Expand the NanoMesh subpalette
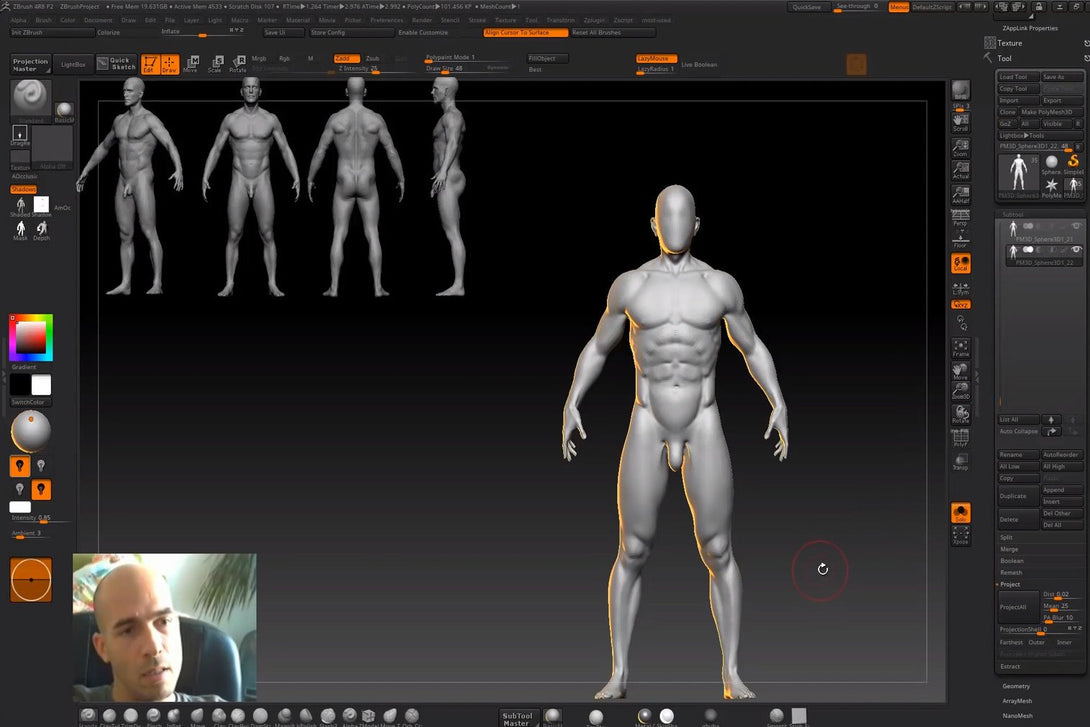The image size is (1090, 727). coord(1017,715)
